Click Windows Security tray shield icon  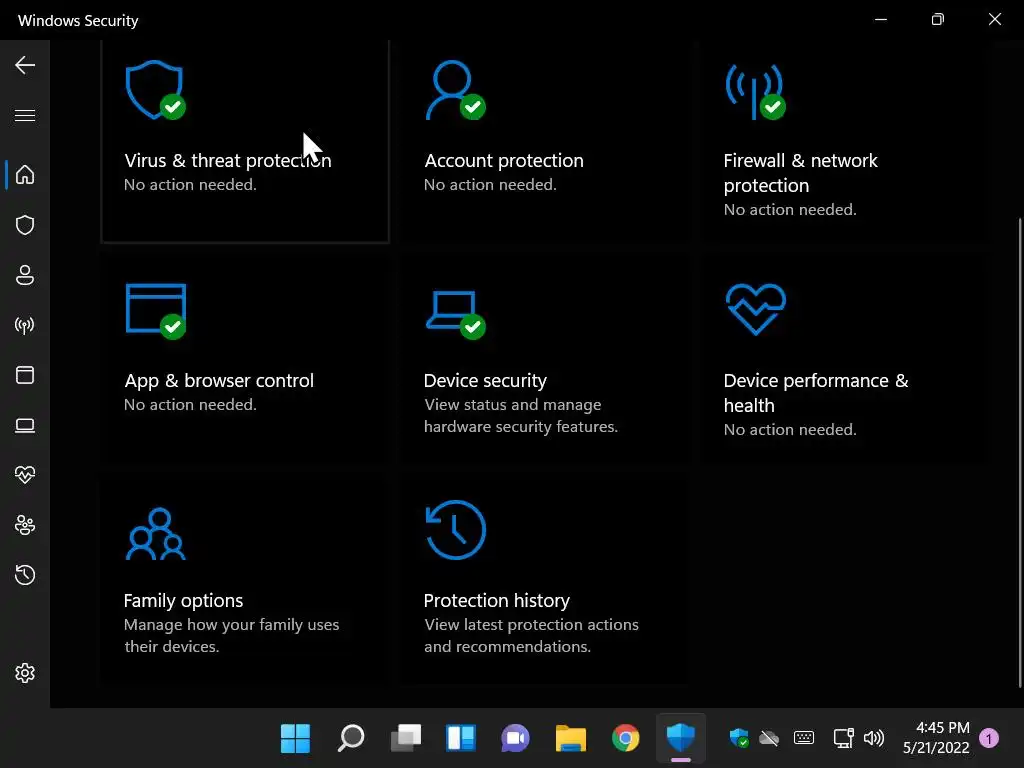coord(739,738)
